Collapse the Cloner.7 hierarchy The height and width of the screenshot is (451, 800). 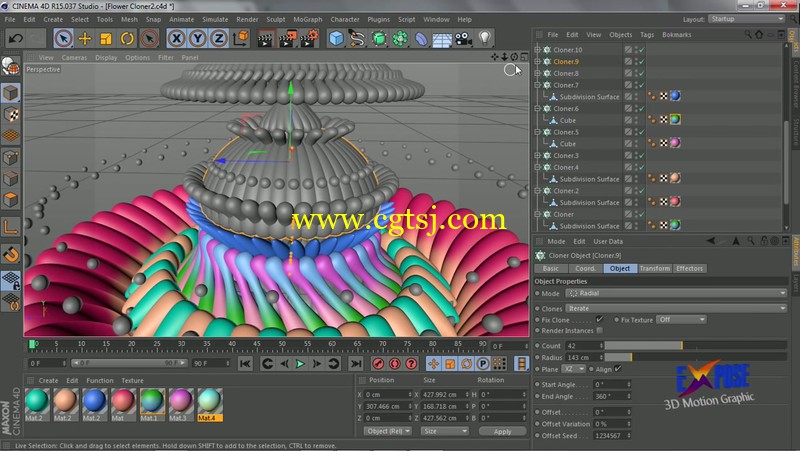pyautogui.click(x=537, y=85)
